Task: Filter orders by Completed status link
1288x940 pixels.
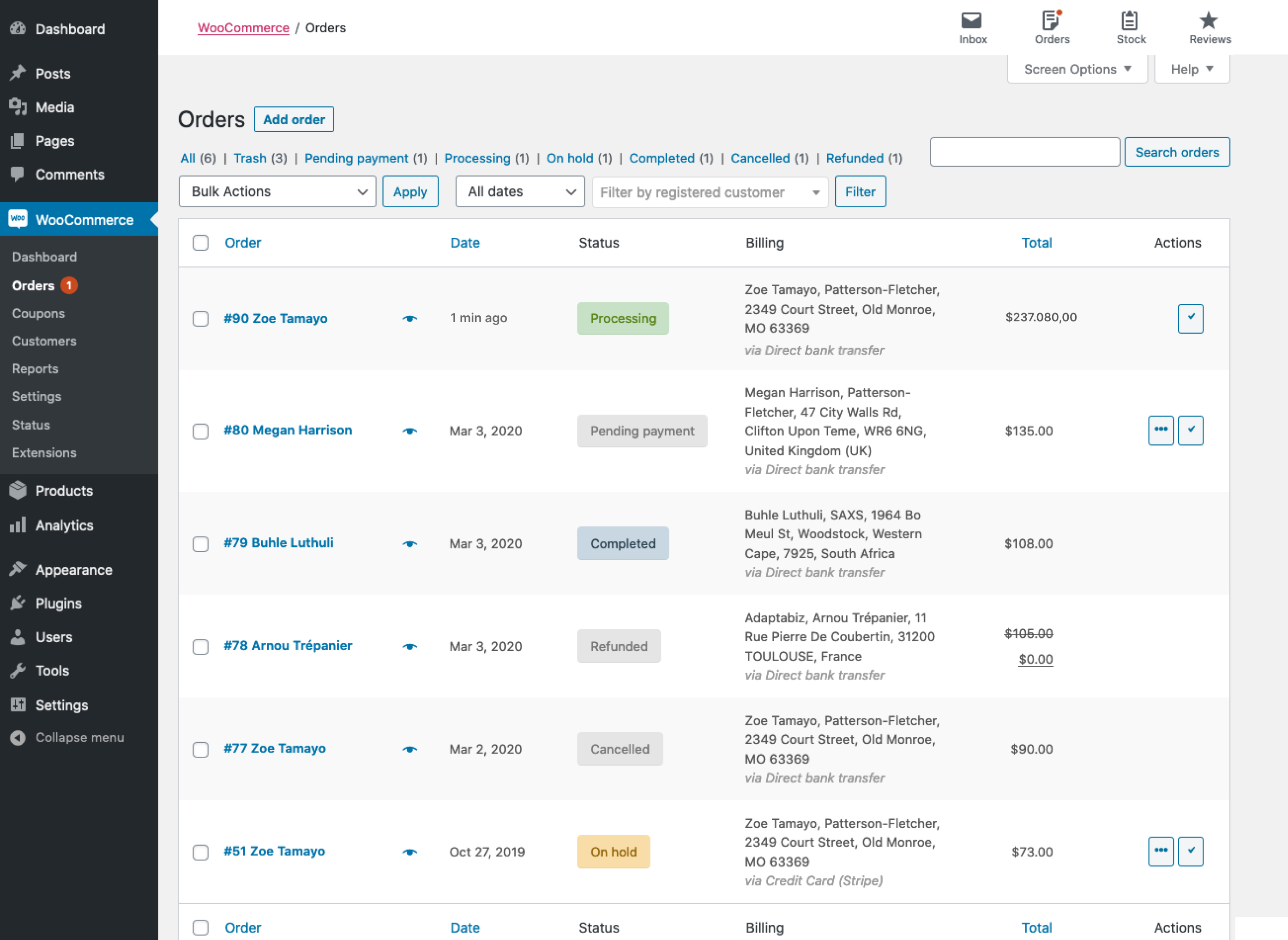Action: [661, 158]
